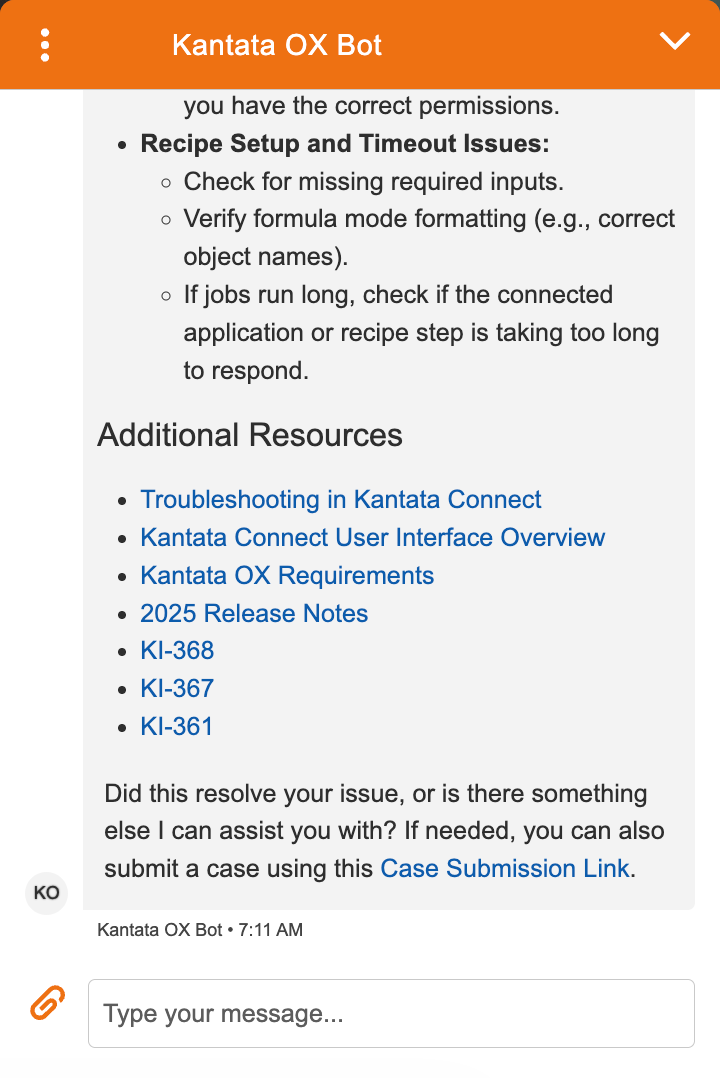Click the Additional Resources heading
This screenshot has height=1078, width=720.
pyautogui.click(x=250, y=435)
